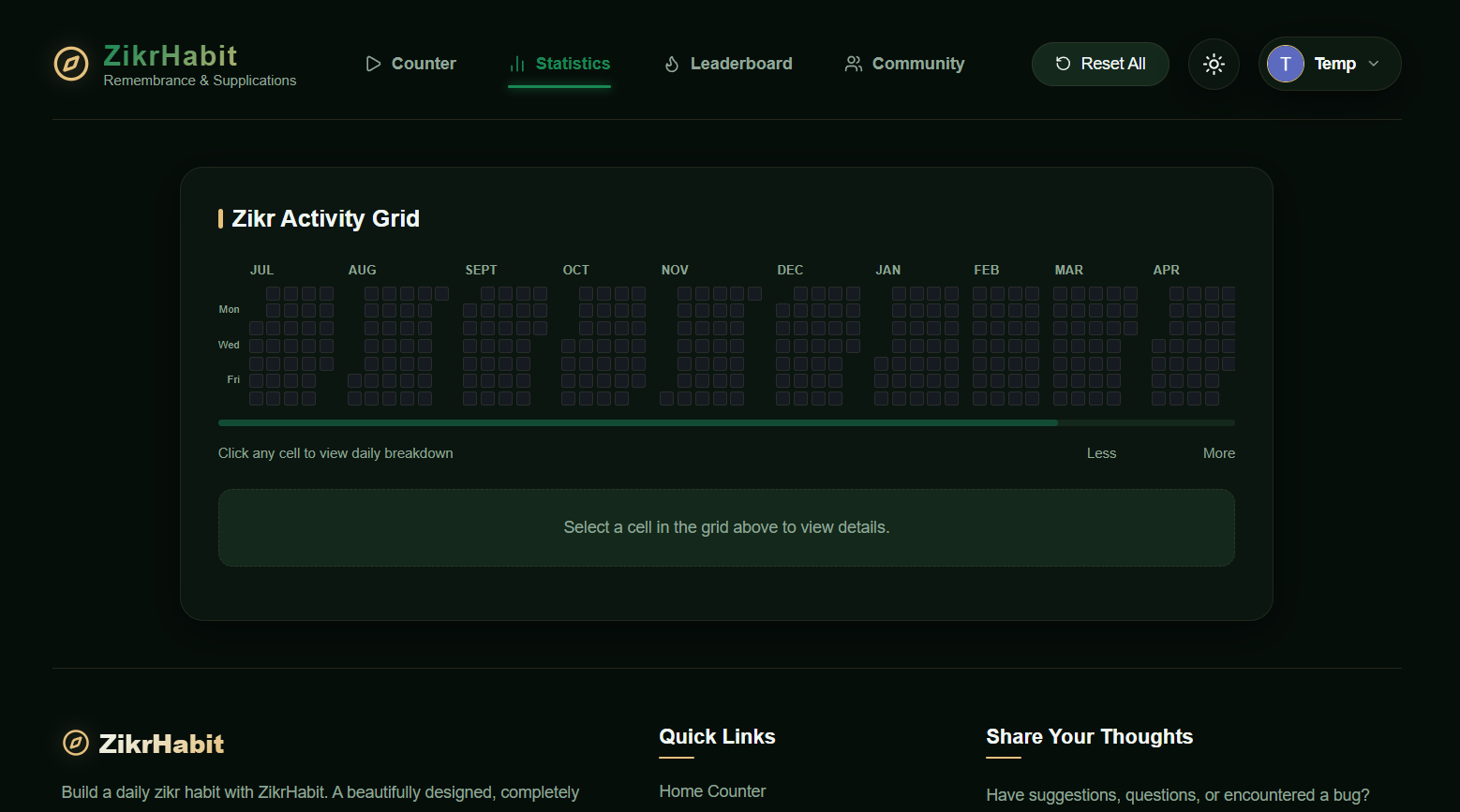The image size is (1460, 812).
Task: Click the Statistics bar chart icon
Action: [x=517, y=64]
